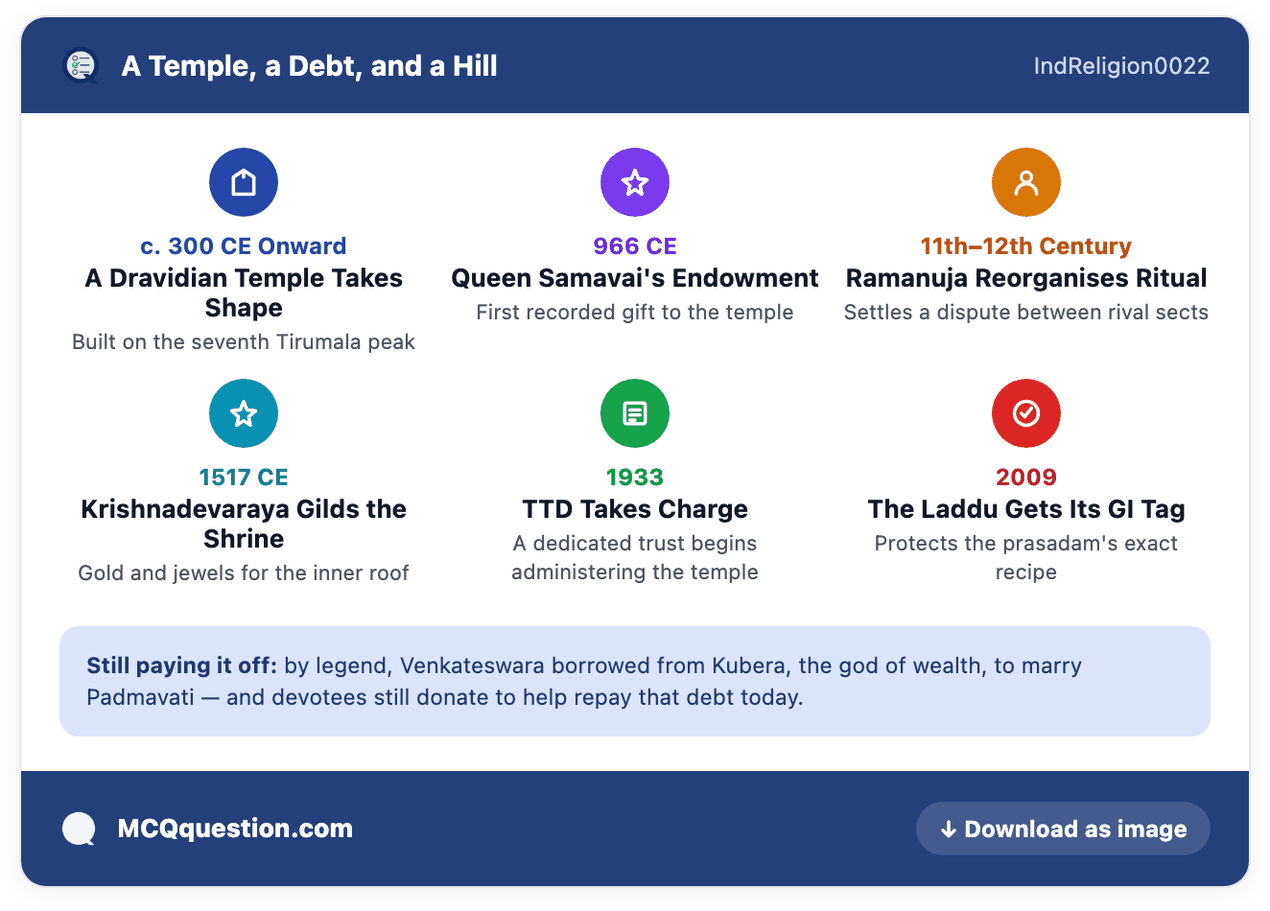Click the Ramanuja Reorganises Ritual heading
The height and width of the screenshot is (911, 1270).
point(1026,278)
